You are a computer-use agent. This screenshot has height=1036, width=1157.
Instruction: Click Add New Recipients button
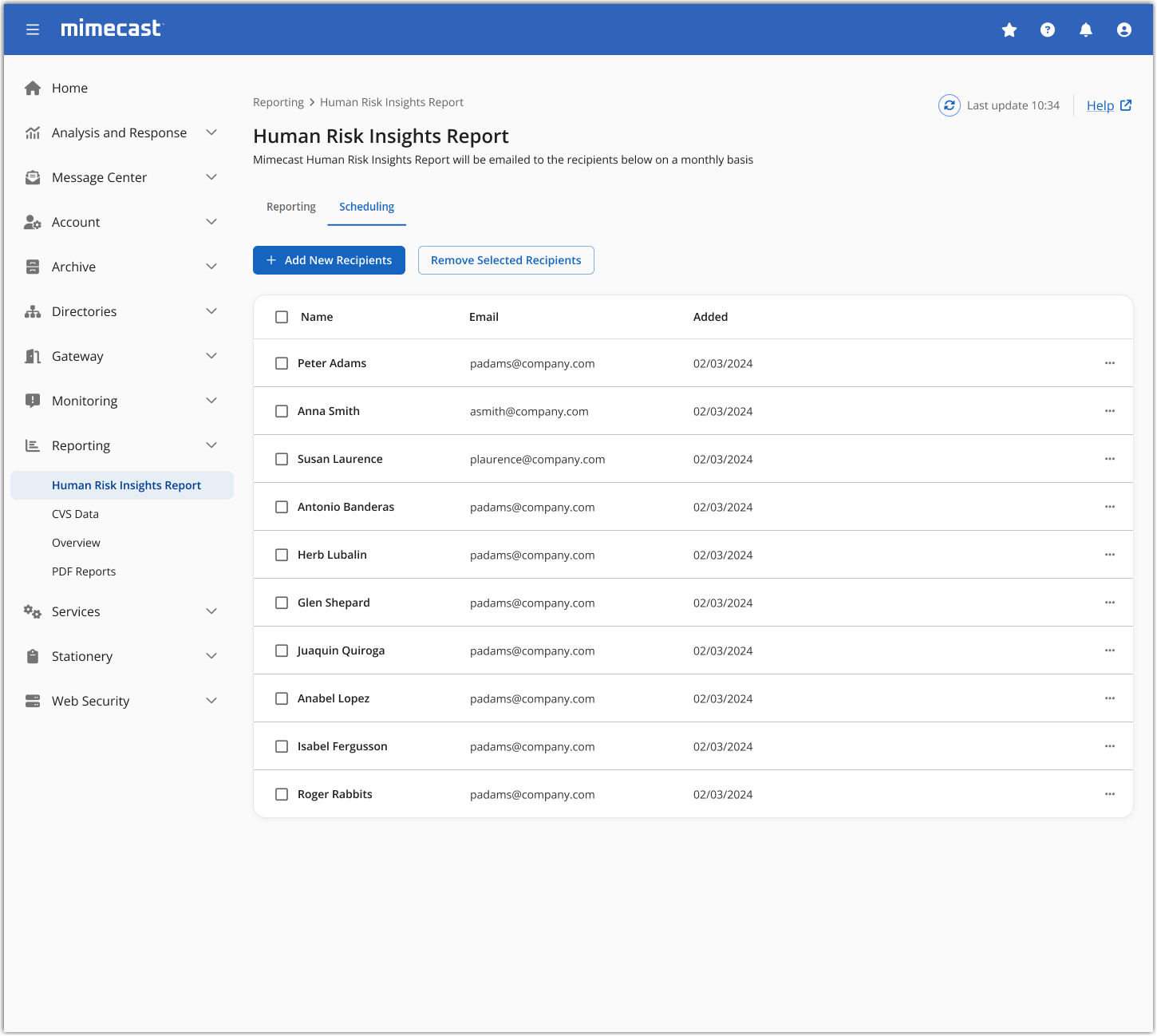tap(329, 260)
